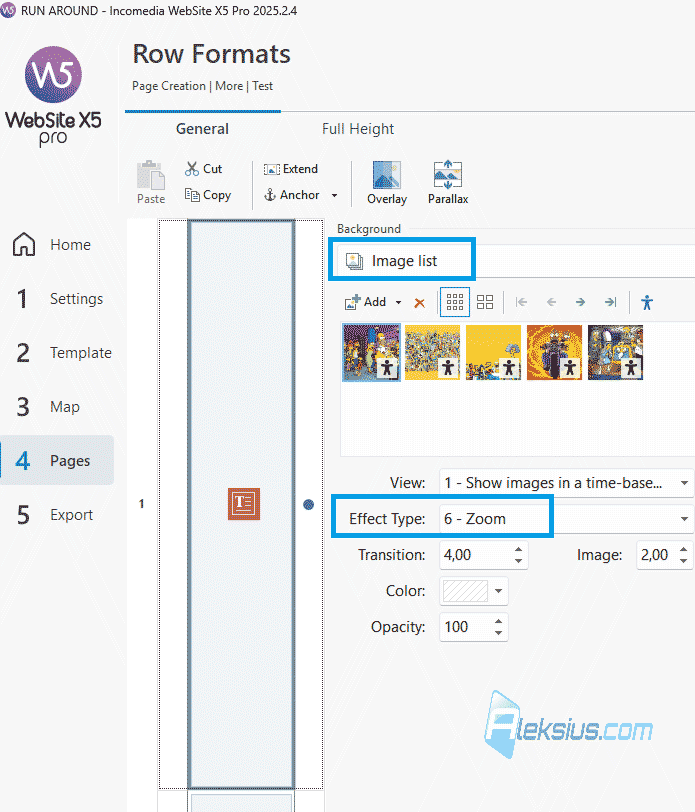Click the Transition value field

pos(474,555)
